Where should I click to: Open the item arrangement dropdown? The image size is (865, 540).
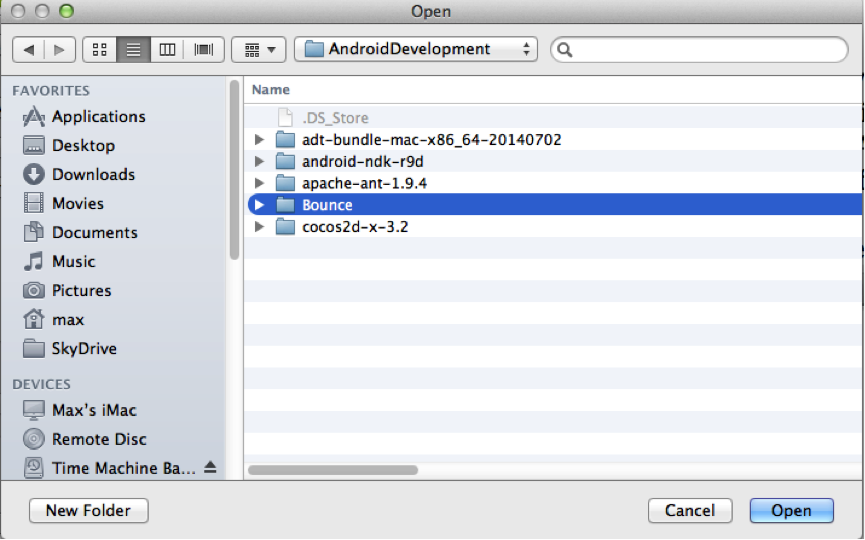coord(259,50)
